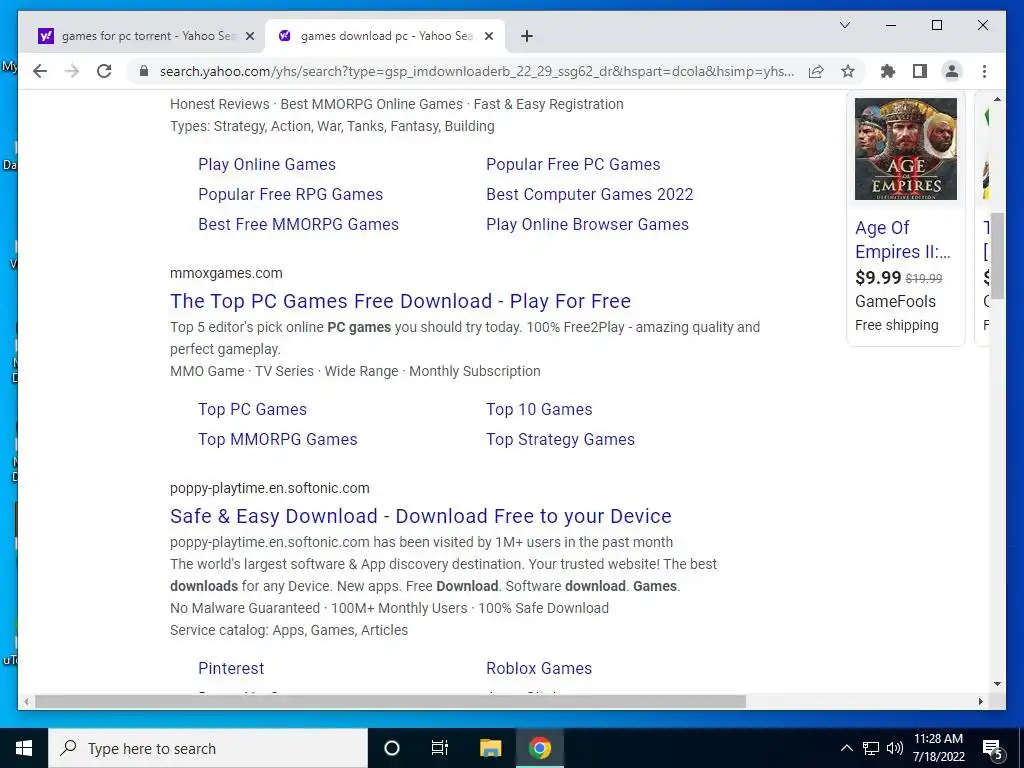The image size is (1024, 768).
Task: Open Cortana from the taskbar circle icon
Action: click(x=391, y=748)
